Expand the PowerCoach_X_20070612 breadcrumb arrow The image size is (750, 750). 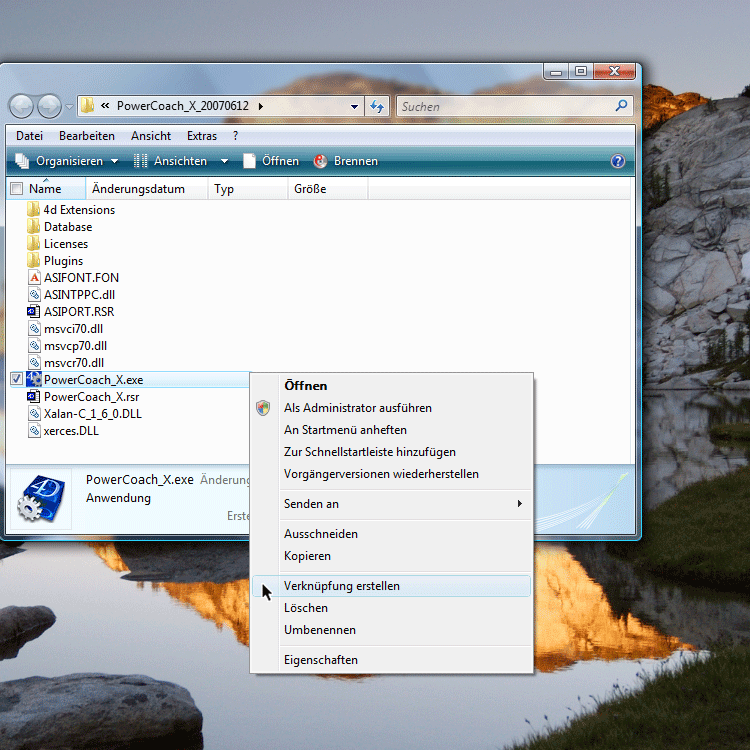coord(261,106)
